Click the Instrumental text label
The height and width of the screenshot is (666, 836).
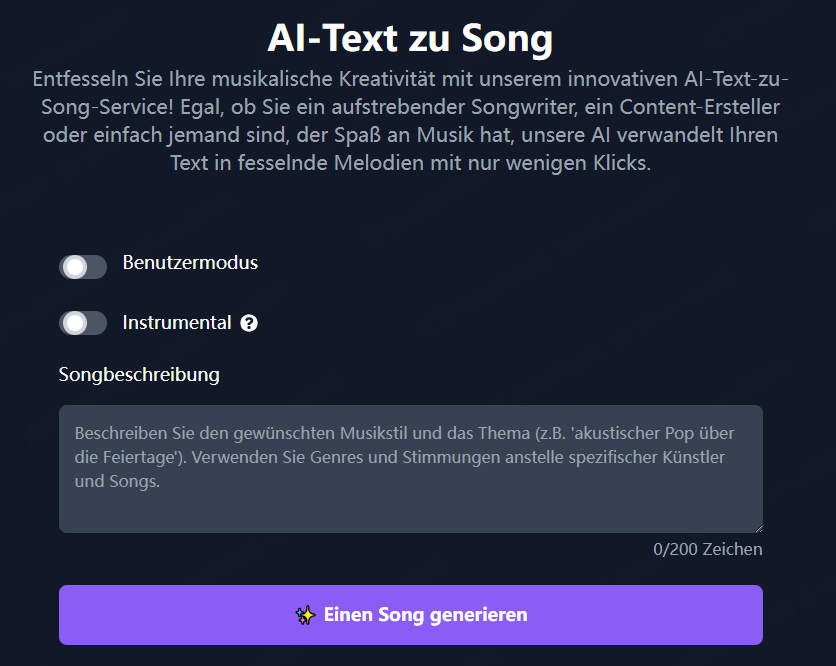[x=176, y=322]
